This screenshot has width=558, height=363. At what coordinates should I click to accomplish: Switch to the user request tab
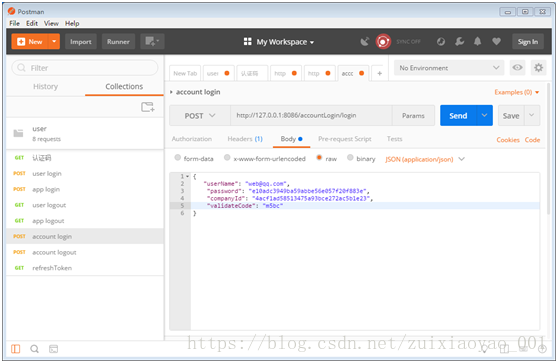coord(219,73)
